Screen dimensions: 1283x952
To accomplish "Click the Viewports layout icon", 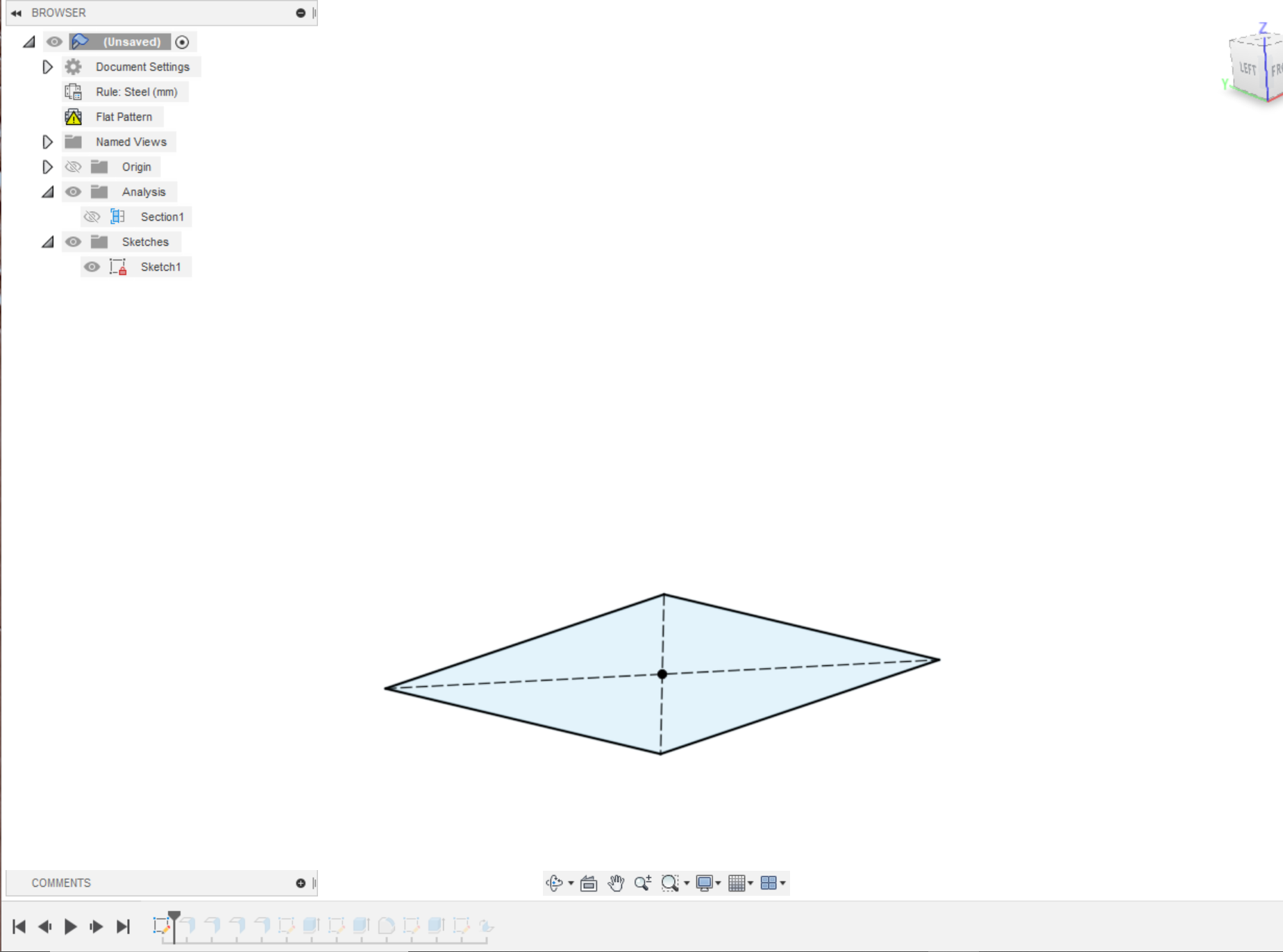I will coord(769,883).
